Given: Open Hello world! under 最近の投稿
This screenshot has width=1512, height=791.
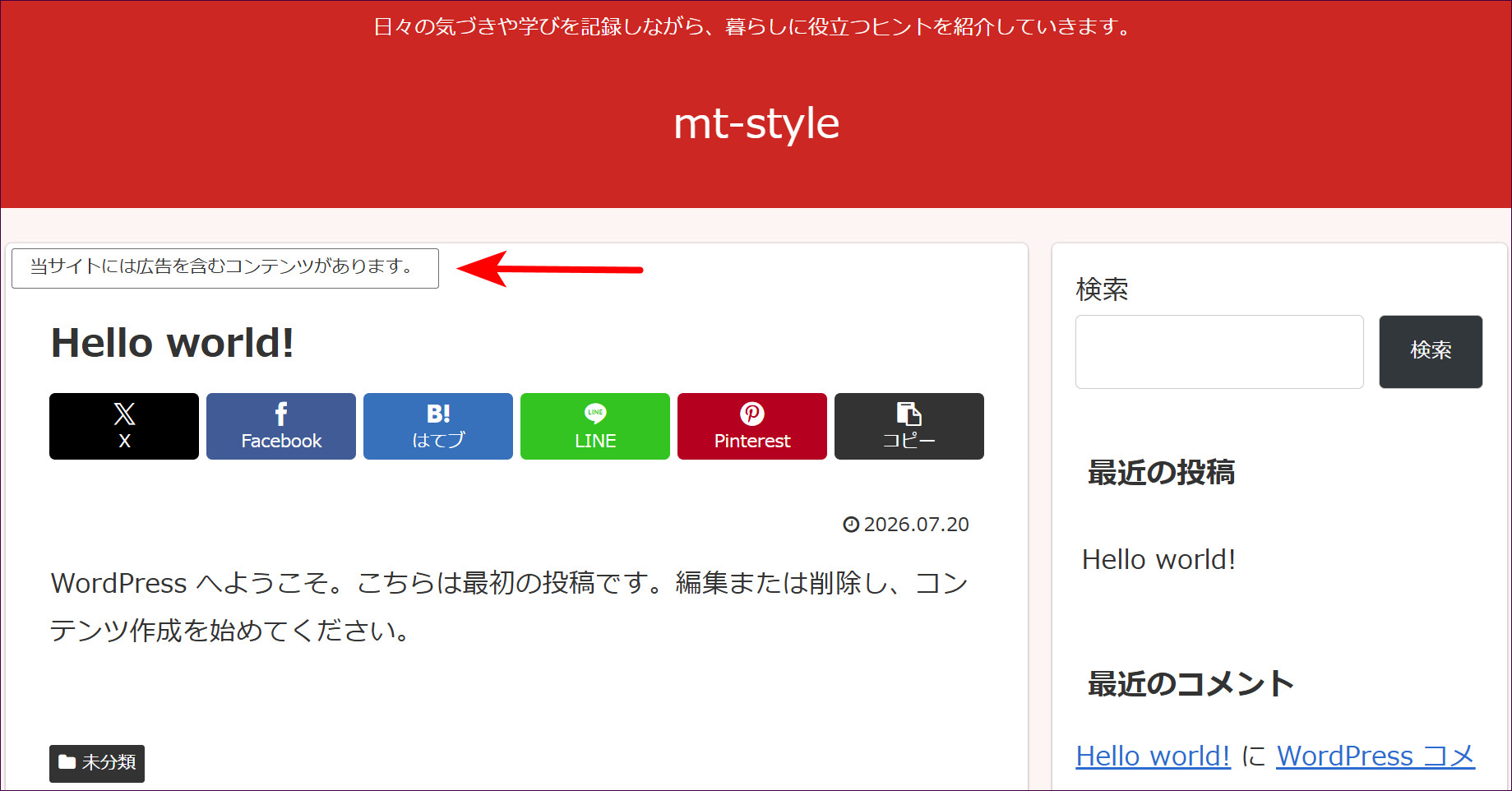Looking at the screenshot, I should click(1158, 560).
